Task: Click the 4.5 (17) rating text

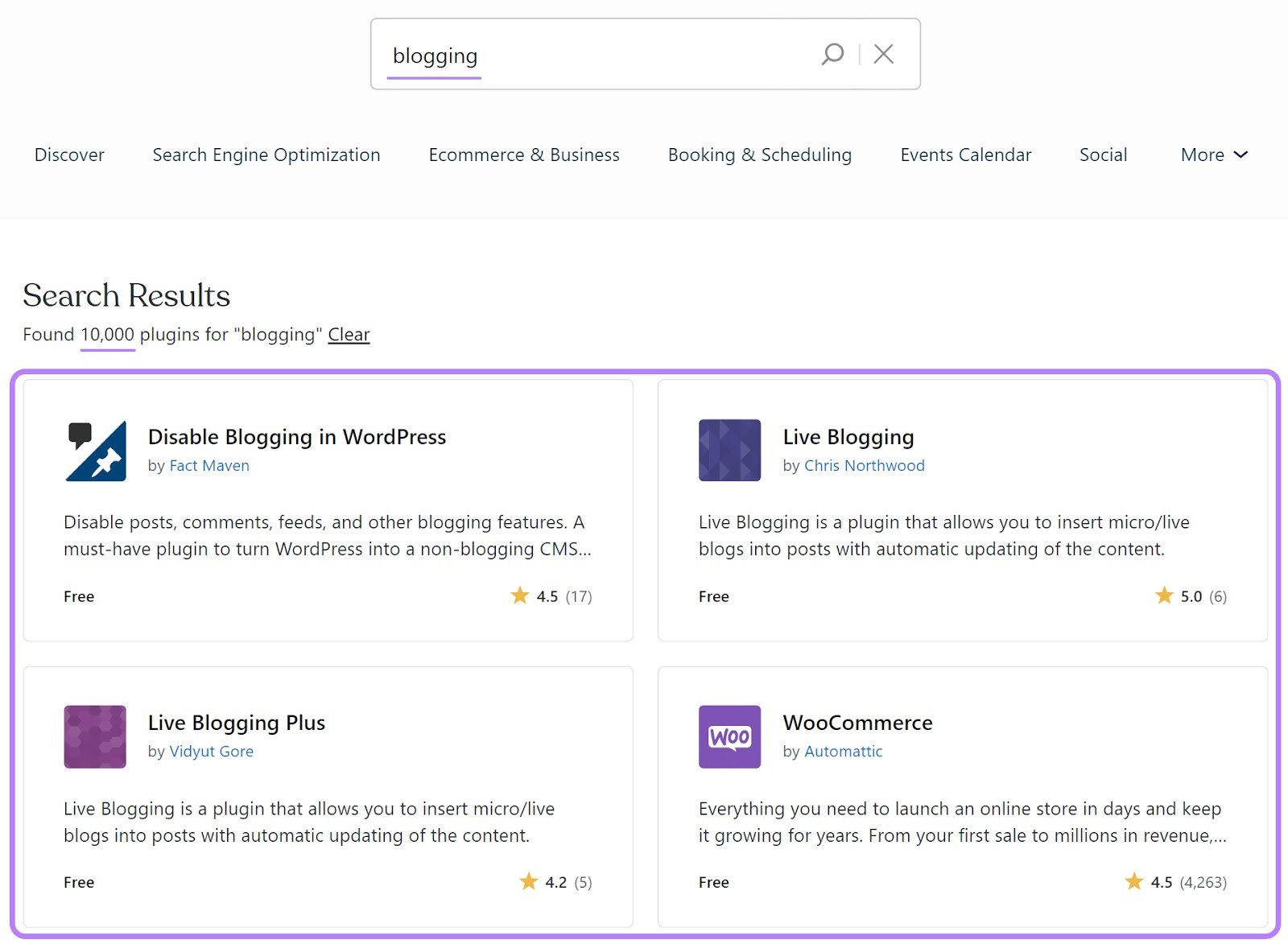Action: pyautogui.click(x=564, y=596)
